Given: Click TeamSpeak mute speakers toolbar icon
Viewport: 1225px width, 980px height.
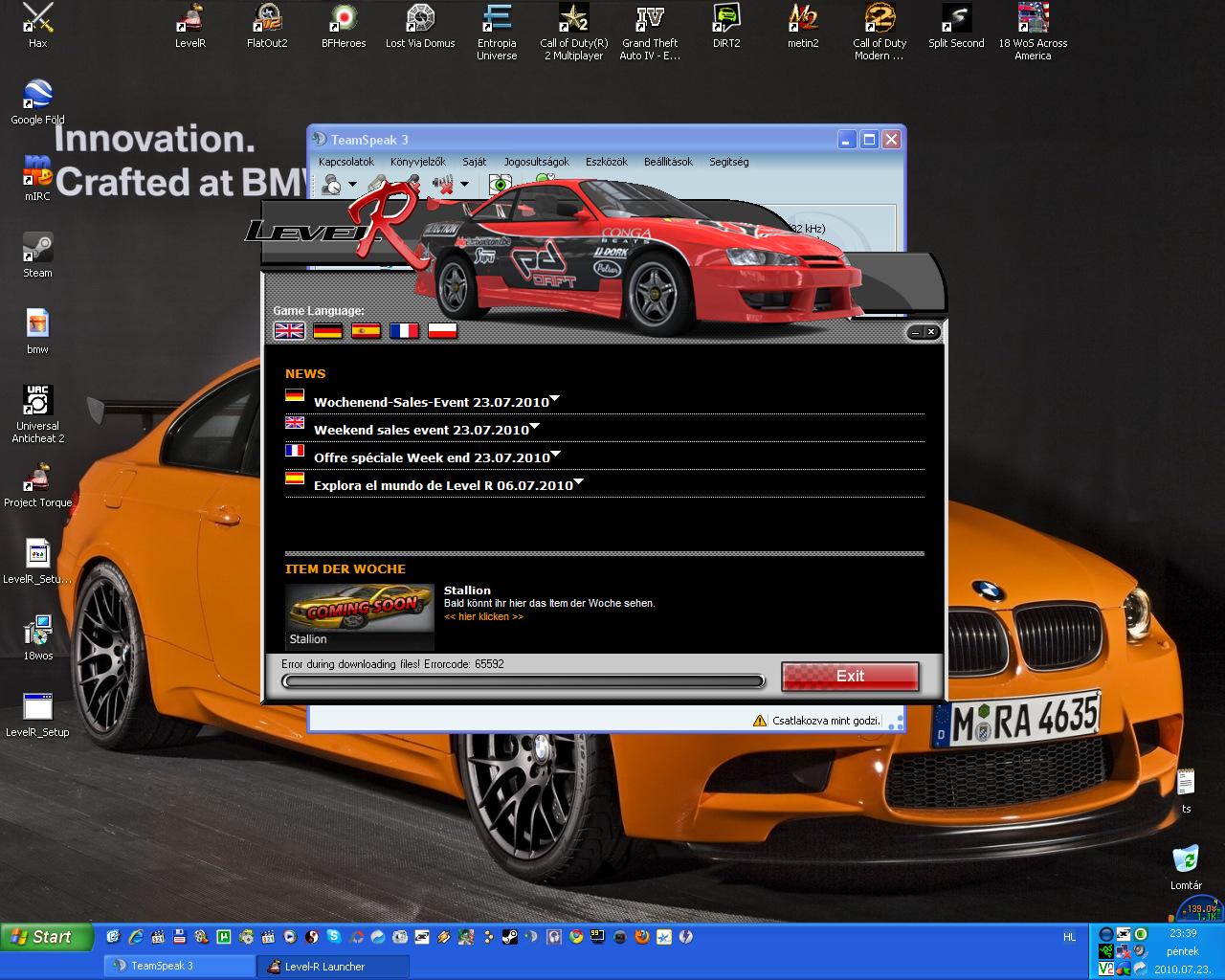Looking at the screenshot, I should pos(443,184).
